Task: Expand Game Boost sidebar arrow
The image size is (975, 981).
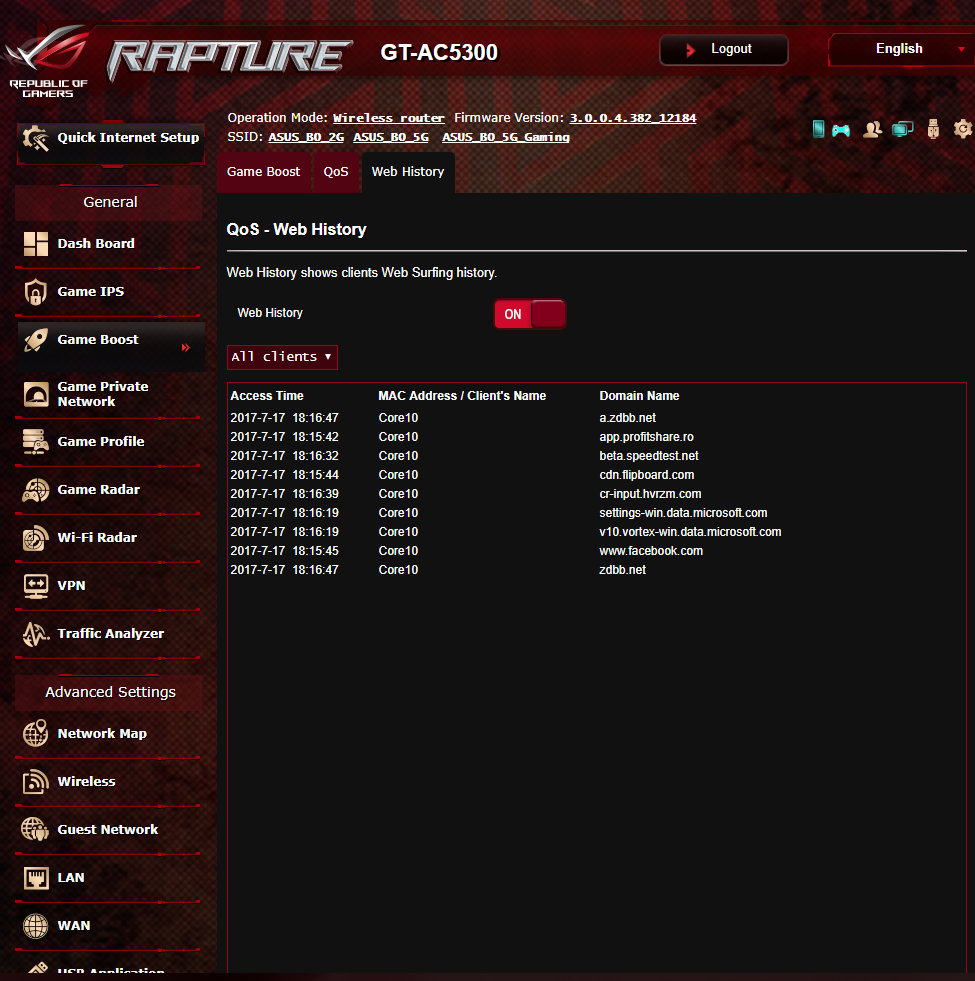Action: click(x=186, y=347)
